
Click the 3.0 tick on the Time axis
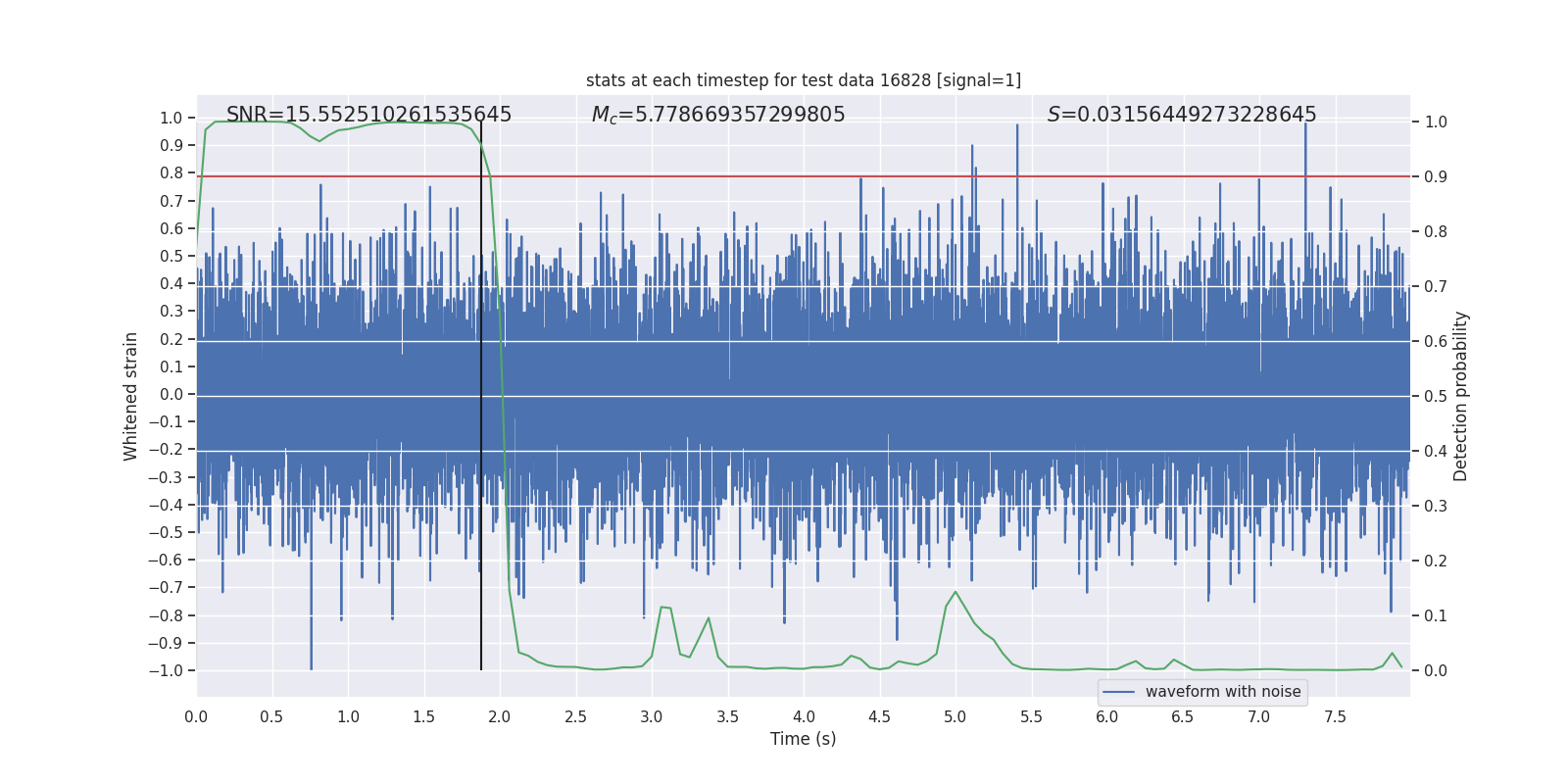pos(652,716)
